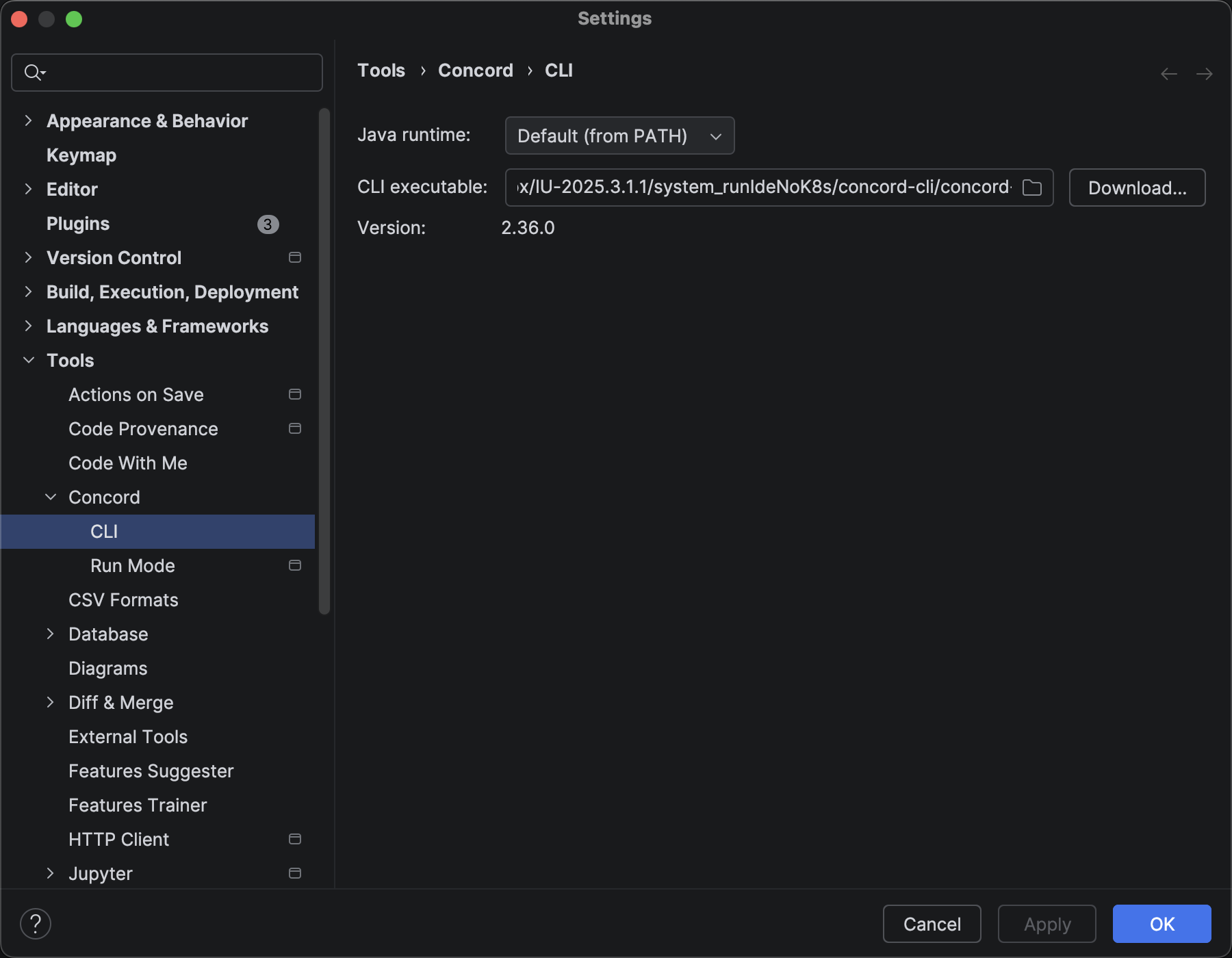Click the Concord breadcrumb link
1232x958 pixels.
[x=475, y=70]
